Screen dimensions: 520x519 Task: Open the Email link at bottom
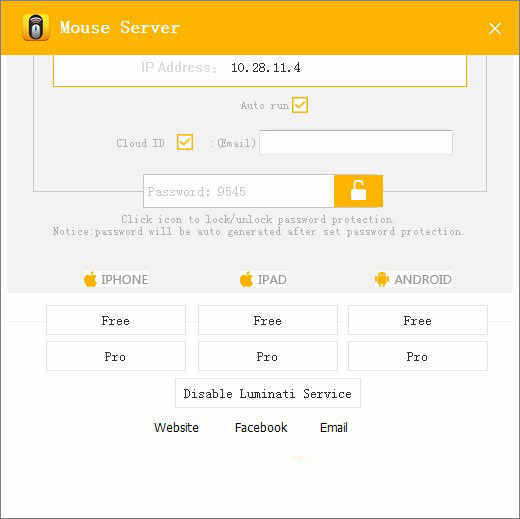tap(334, 427)
